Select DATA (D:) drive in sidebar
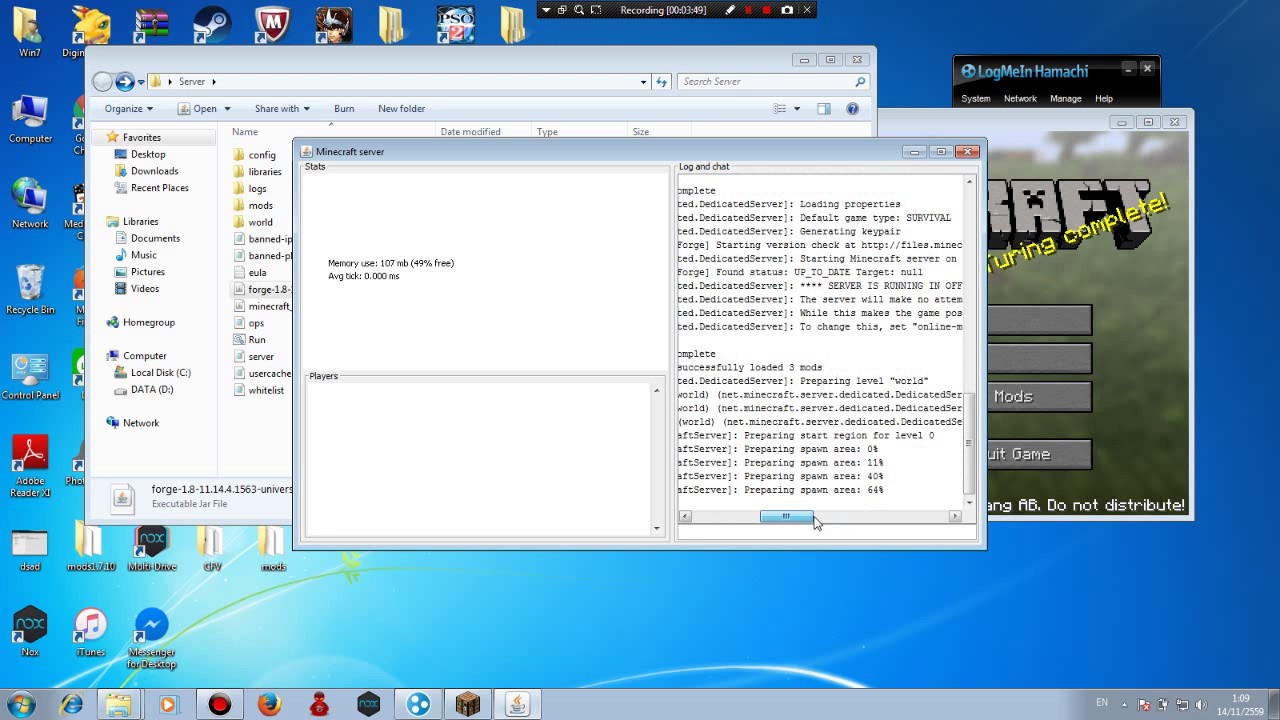This screenshot has height=720, width=1280. tap(151, 390)
